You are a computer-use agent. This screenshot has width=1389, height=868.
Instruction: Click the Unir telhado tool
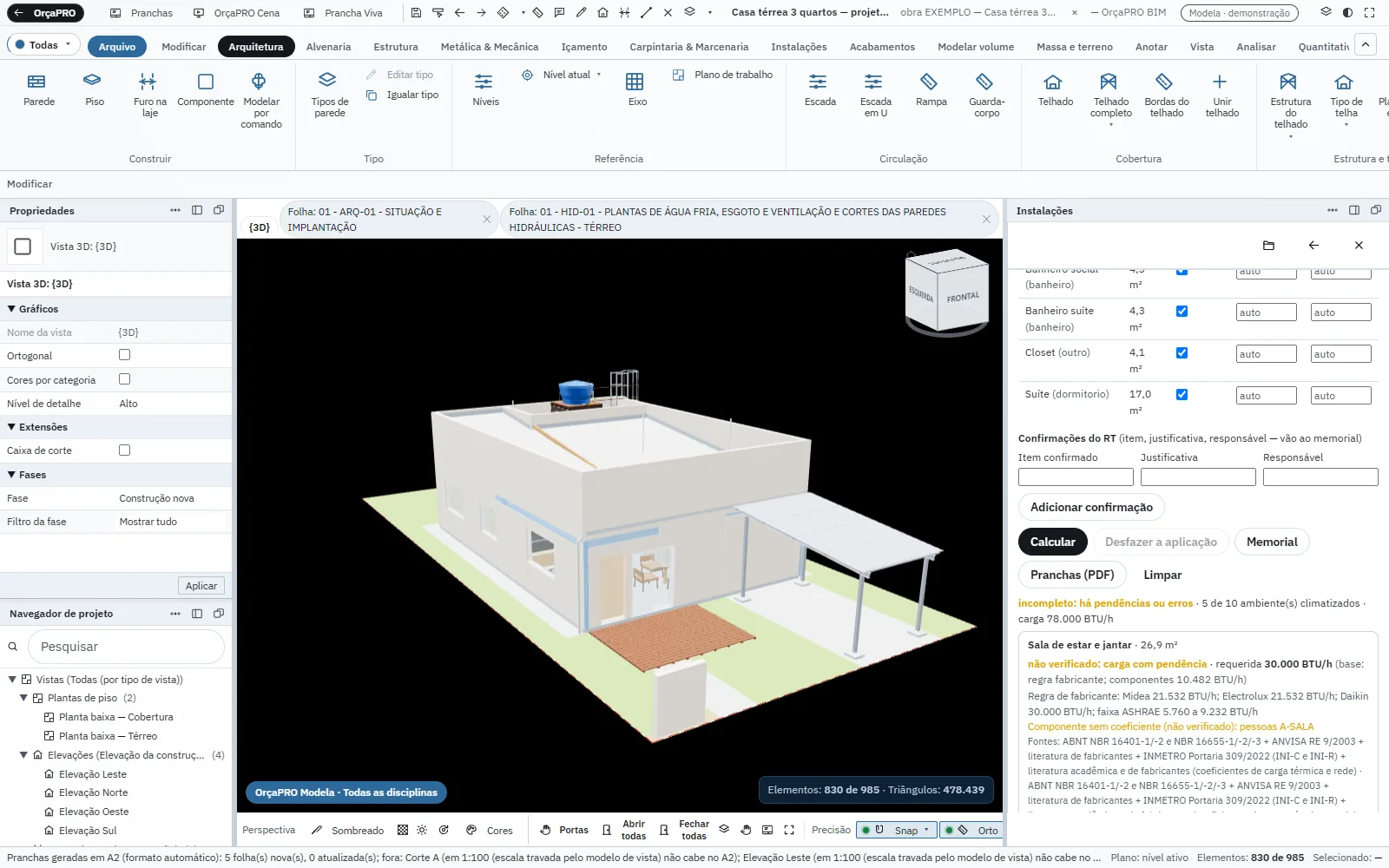pos(1221,95)
